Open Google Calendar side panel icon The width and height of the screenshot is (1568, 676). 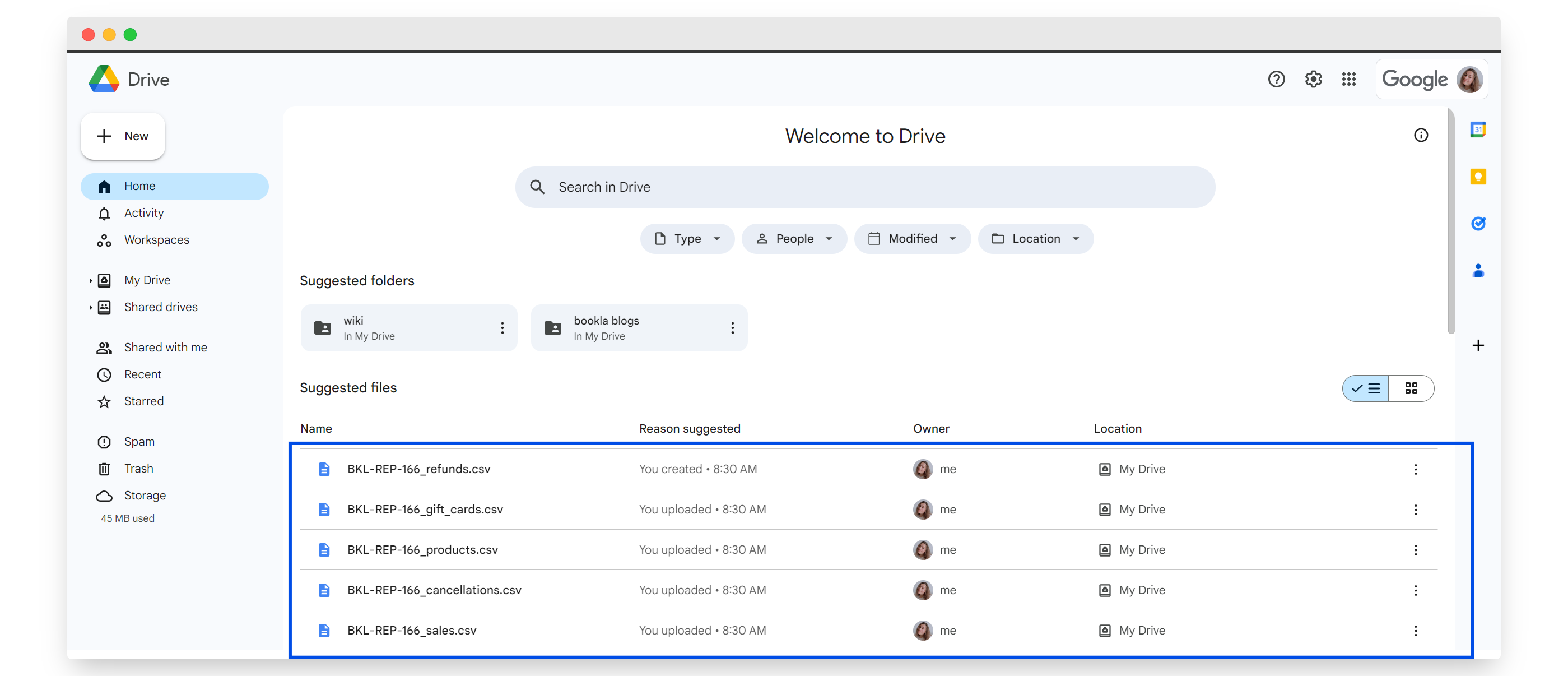(x=1477, y=129)
